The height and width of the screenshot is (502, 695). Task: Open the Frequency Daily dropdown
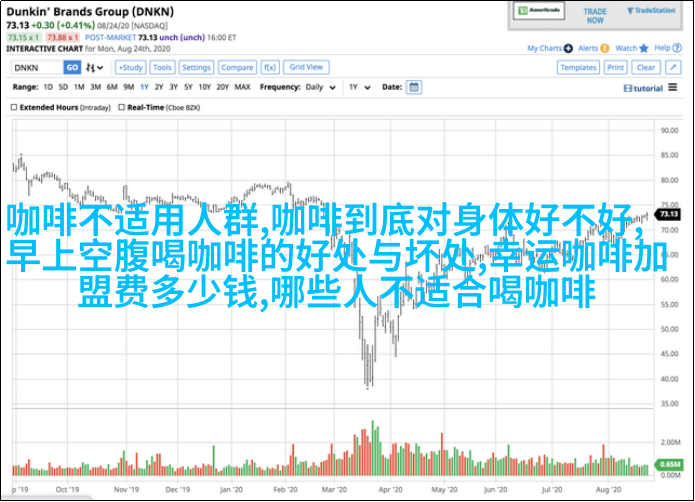coord(320,87)
